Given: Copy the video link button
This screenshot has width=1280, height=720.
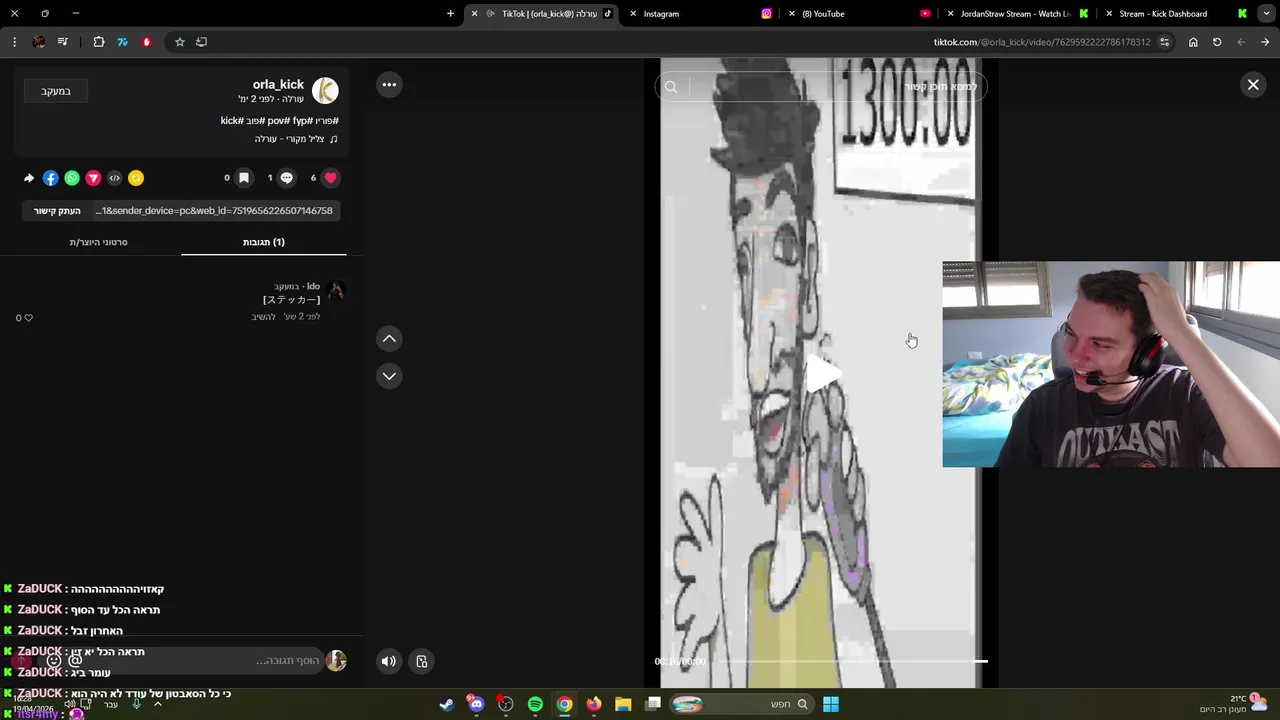Looking at the screenshot, I should click(x=57, y=211).
